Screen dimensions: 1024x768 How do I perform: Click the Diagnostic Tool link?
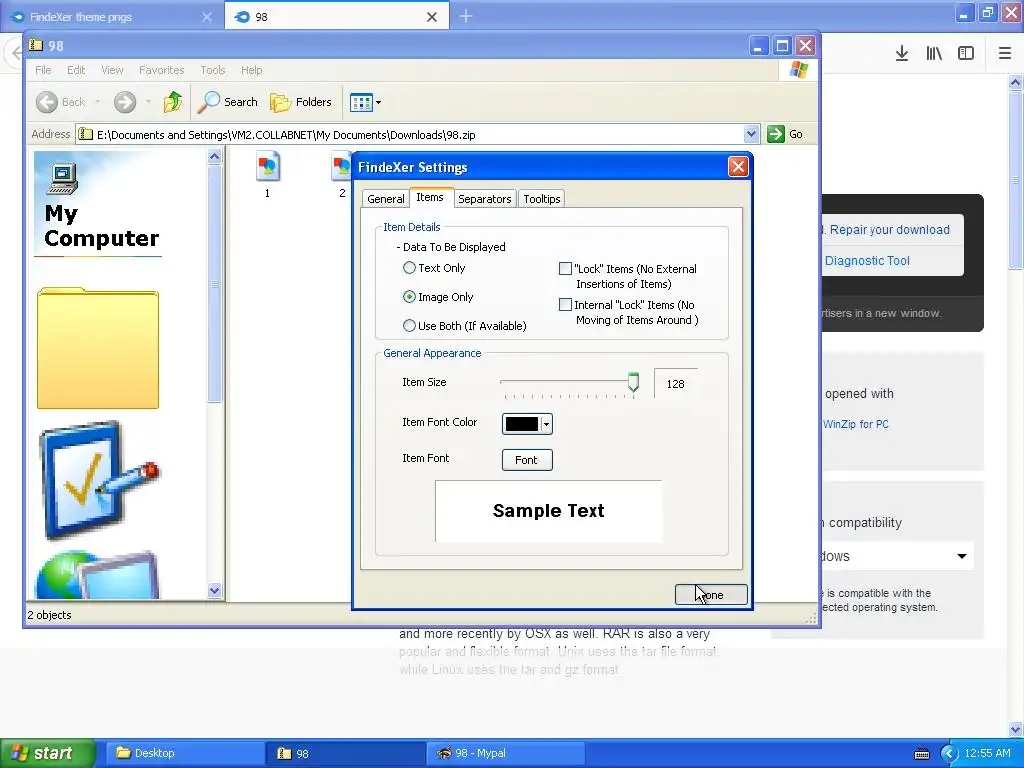(867, 261)
